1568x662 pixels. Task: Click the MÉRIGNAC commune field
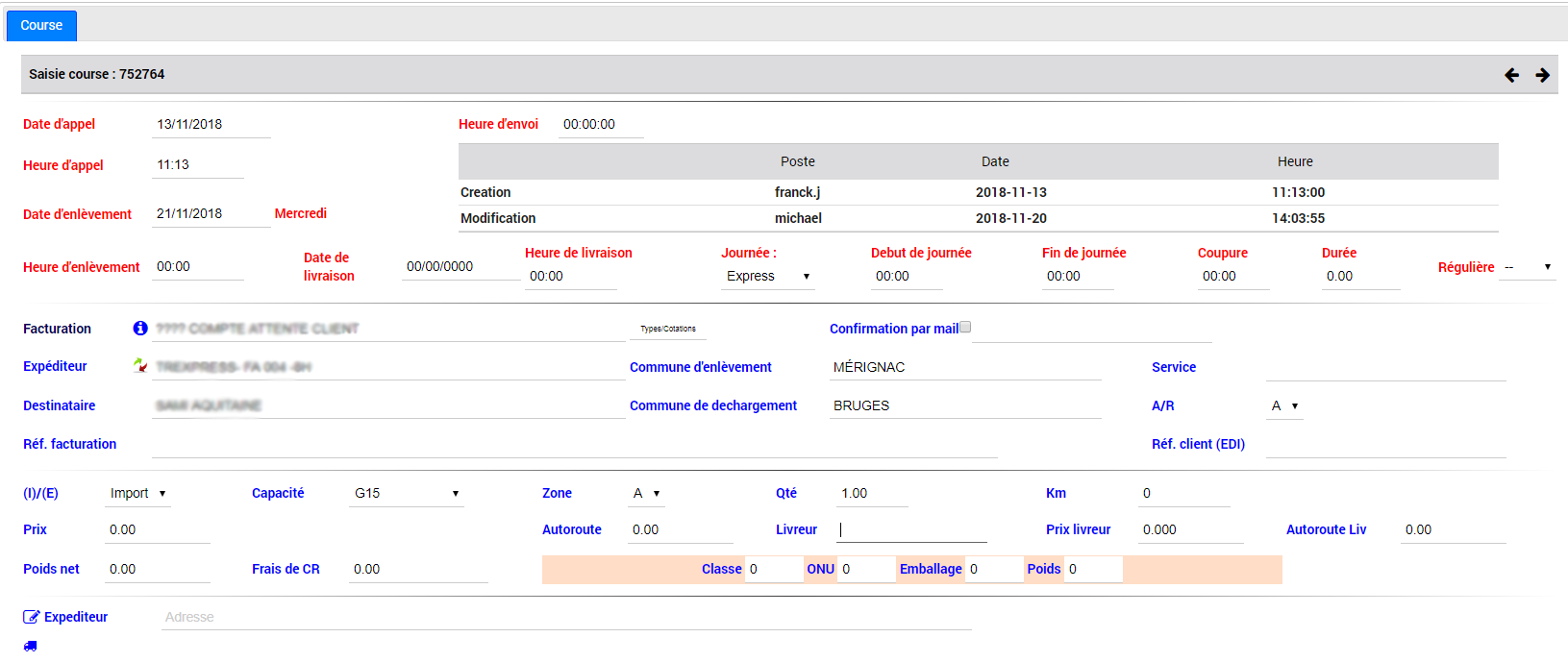point(965,367)
